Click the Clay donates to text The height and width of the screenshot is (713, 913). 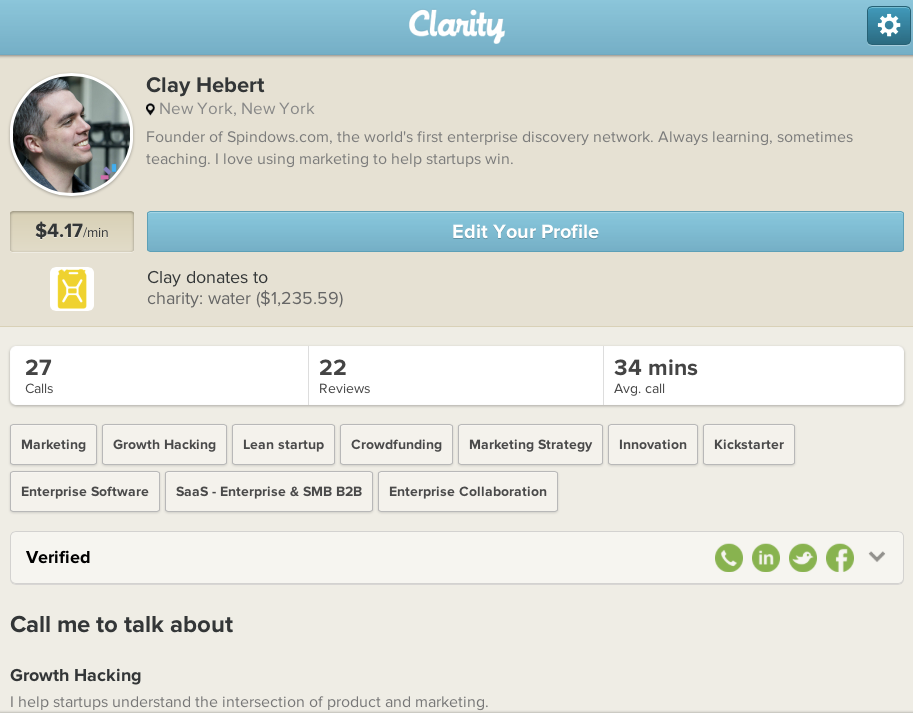[x=207, y=278]
